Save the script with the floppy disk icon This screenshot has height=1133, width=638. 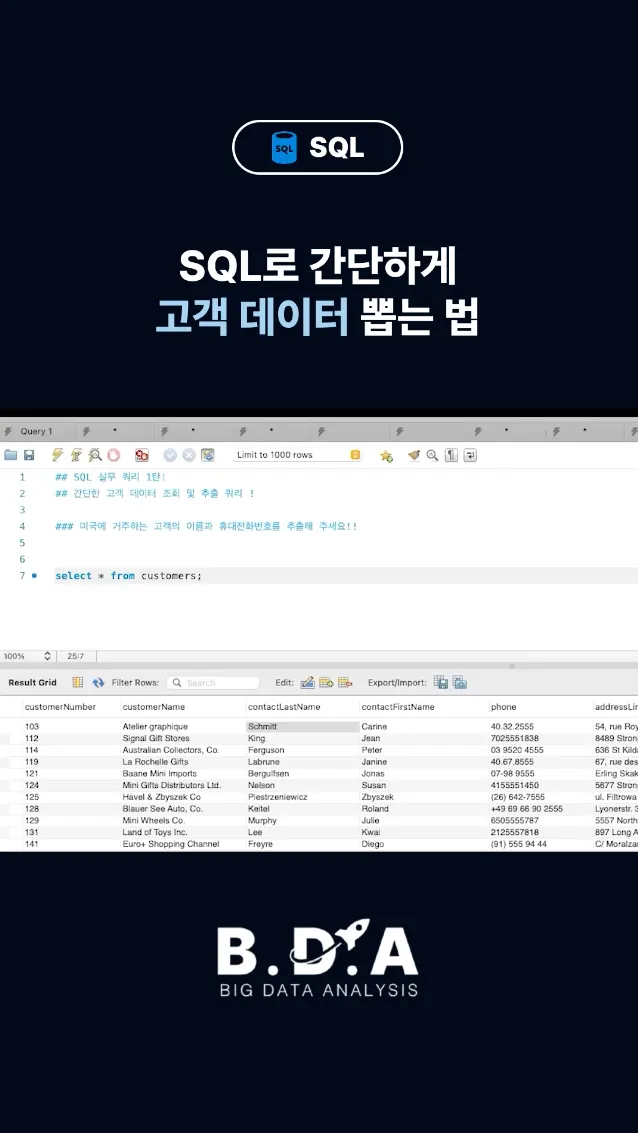[29, 455]
